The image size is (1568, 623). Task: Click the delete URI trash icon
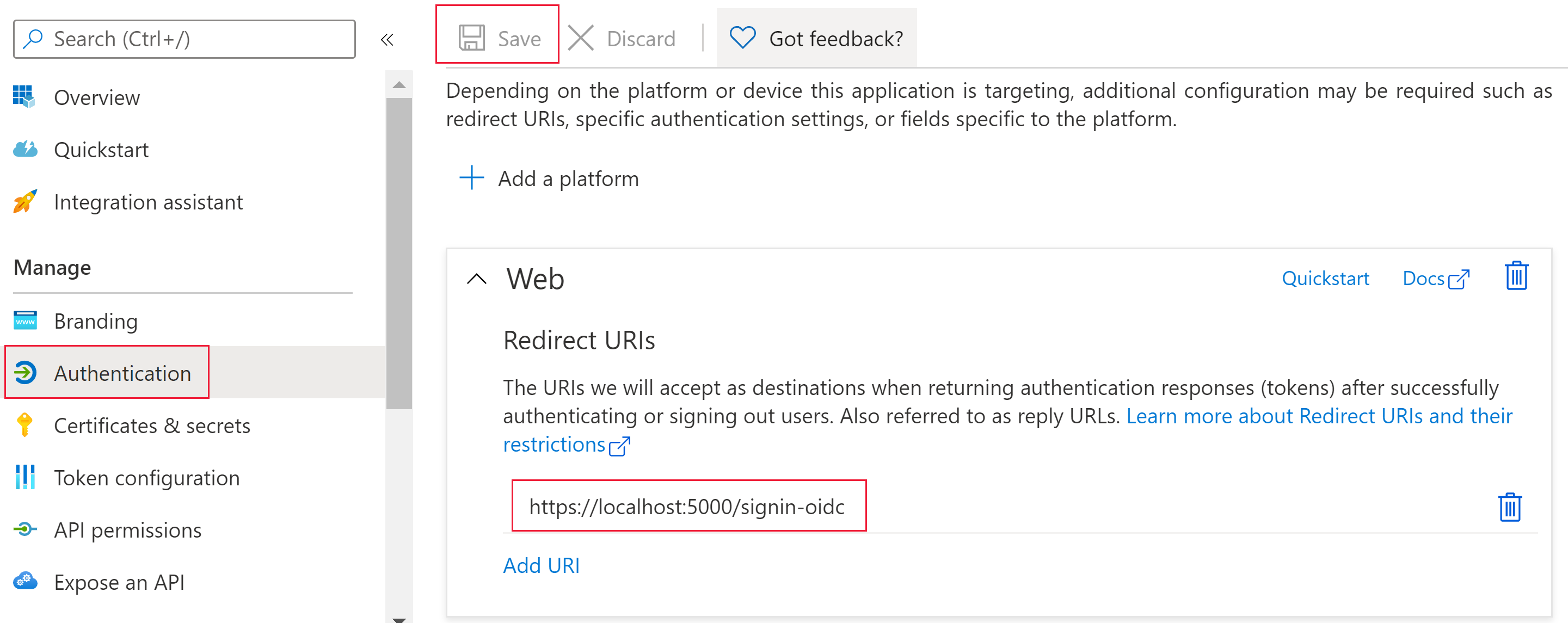tap(1510, 507)
